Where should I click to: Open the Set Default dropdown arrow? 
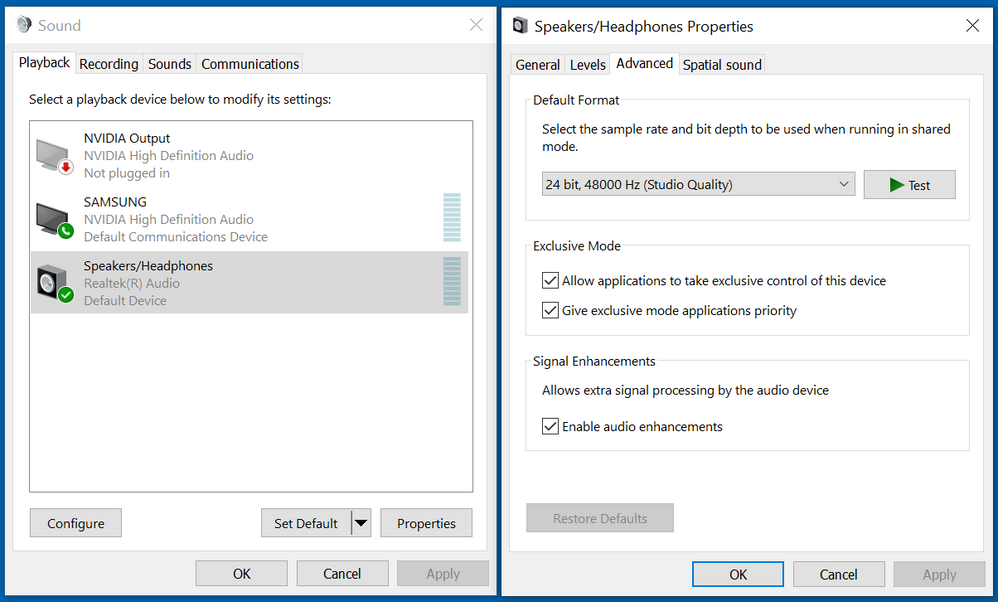tap(361, 523)
